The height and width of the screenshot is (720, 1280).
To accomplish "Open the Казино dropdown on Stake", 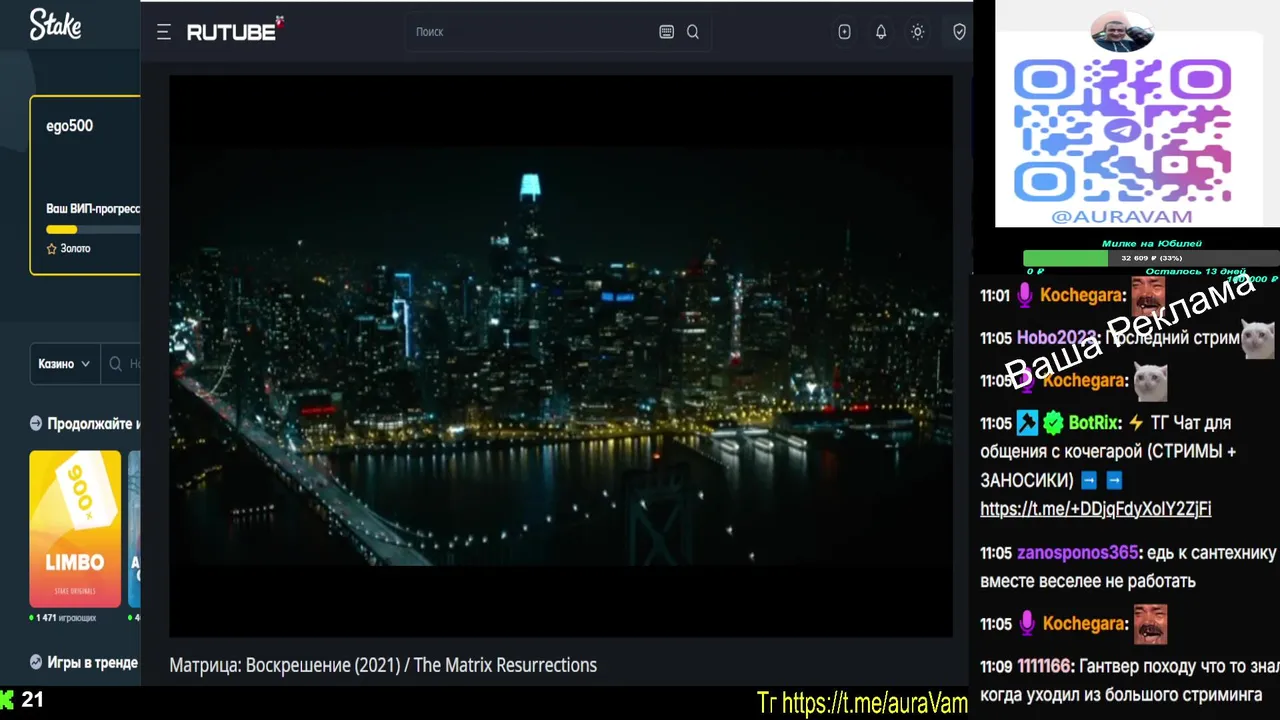I will coord(64,364).
